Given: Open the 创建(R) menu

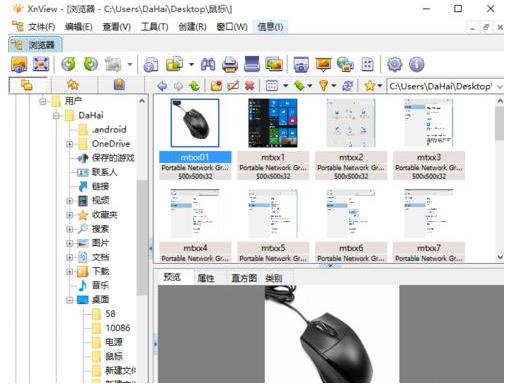Looking at the screenshot, I should tap(192, 27).
